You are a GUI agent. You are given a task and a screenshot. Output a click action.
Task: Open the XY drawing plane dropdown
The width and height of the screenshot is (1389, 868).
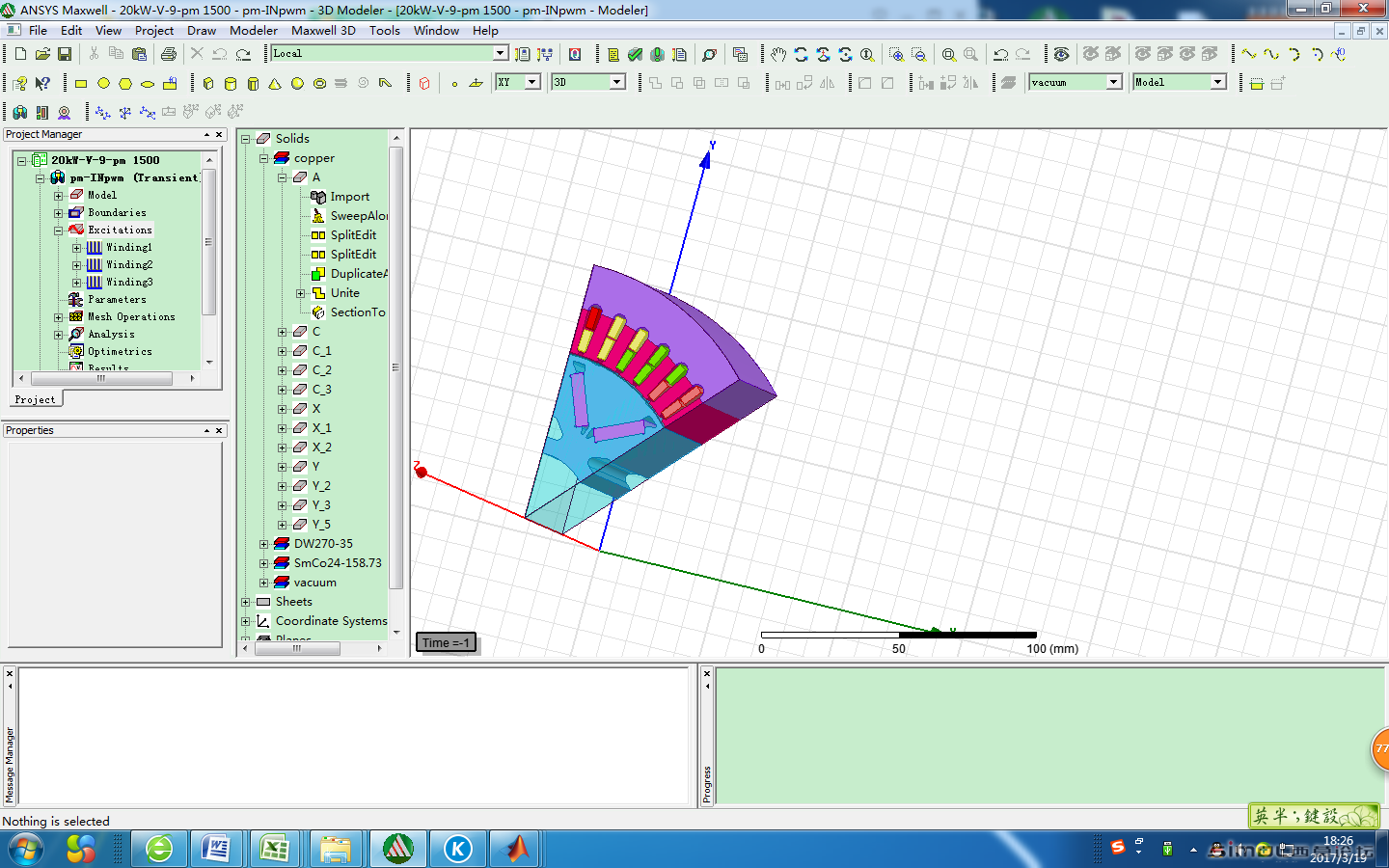pyautogui.click(x=531, y=82)
